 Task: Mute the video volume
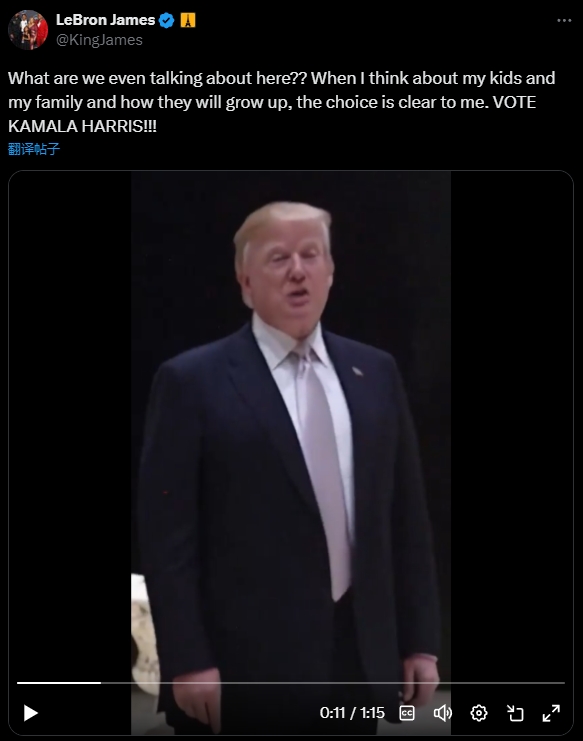(x=443, y=713)
